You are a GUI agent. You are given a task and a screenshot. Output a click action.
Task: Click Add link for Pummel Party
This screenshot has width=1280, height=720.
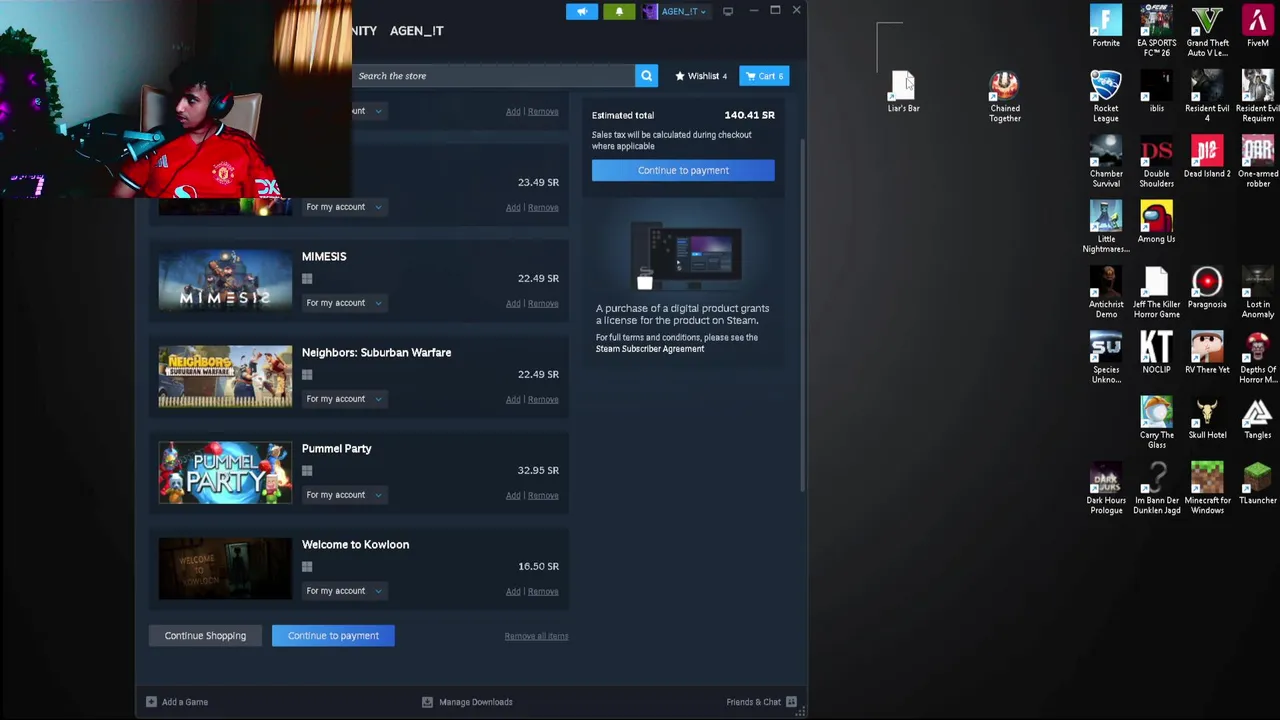513,495
